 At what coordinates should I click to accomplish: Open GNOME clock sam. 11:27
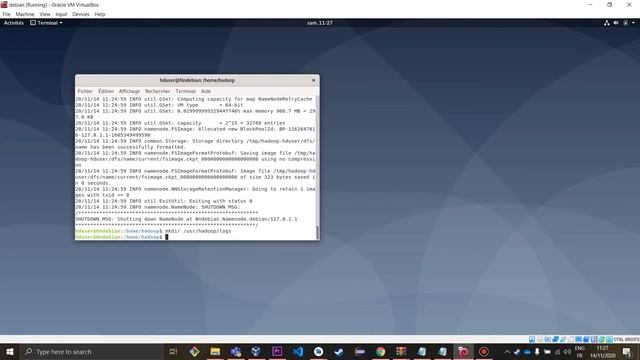coord(320,23)
